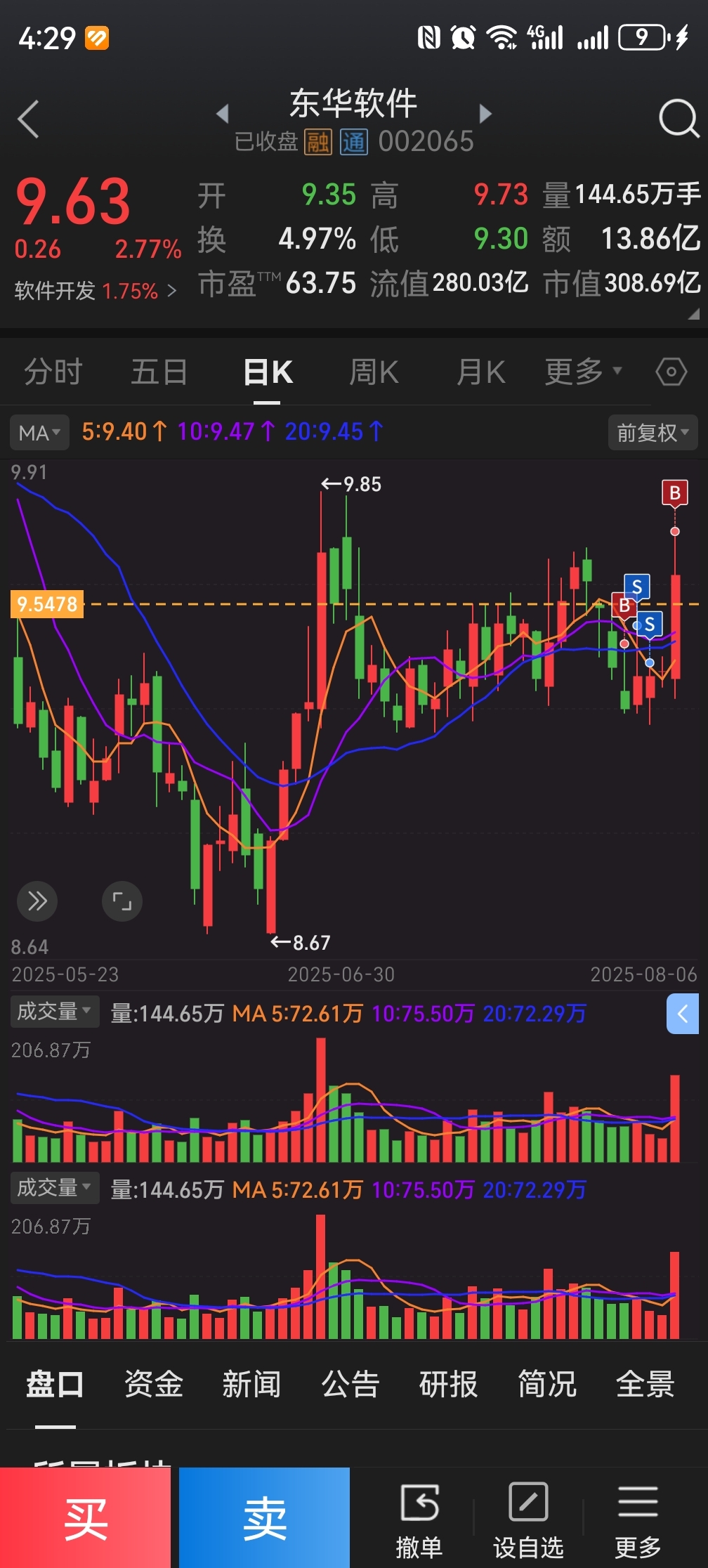
Task: Tap the tallest volume bar in upper volume chart
Action: click(x=321, y=1099)
